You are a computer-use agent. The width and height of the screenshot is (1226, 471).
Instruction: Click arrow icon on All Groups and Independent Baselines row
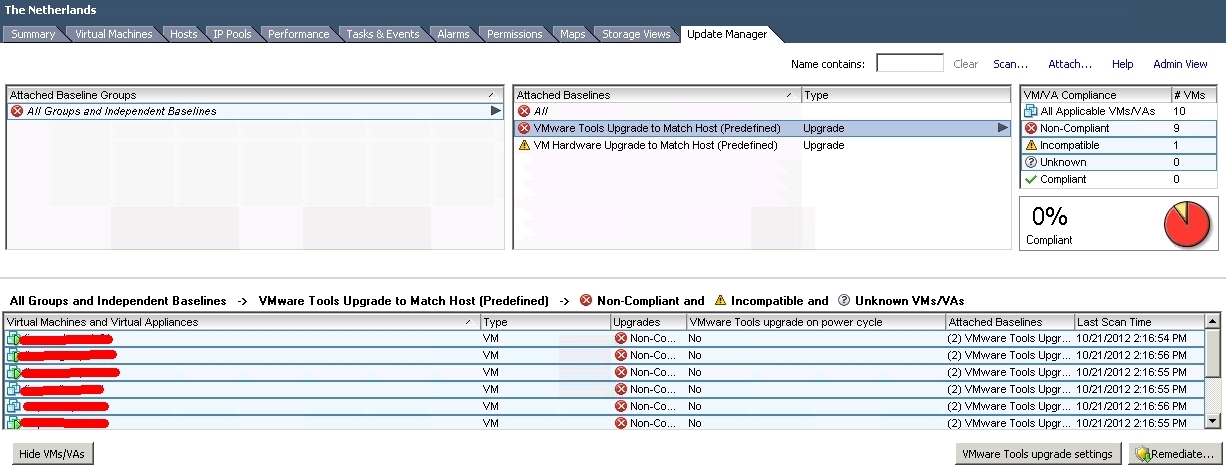495,111
